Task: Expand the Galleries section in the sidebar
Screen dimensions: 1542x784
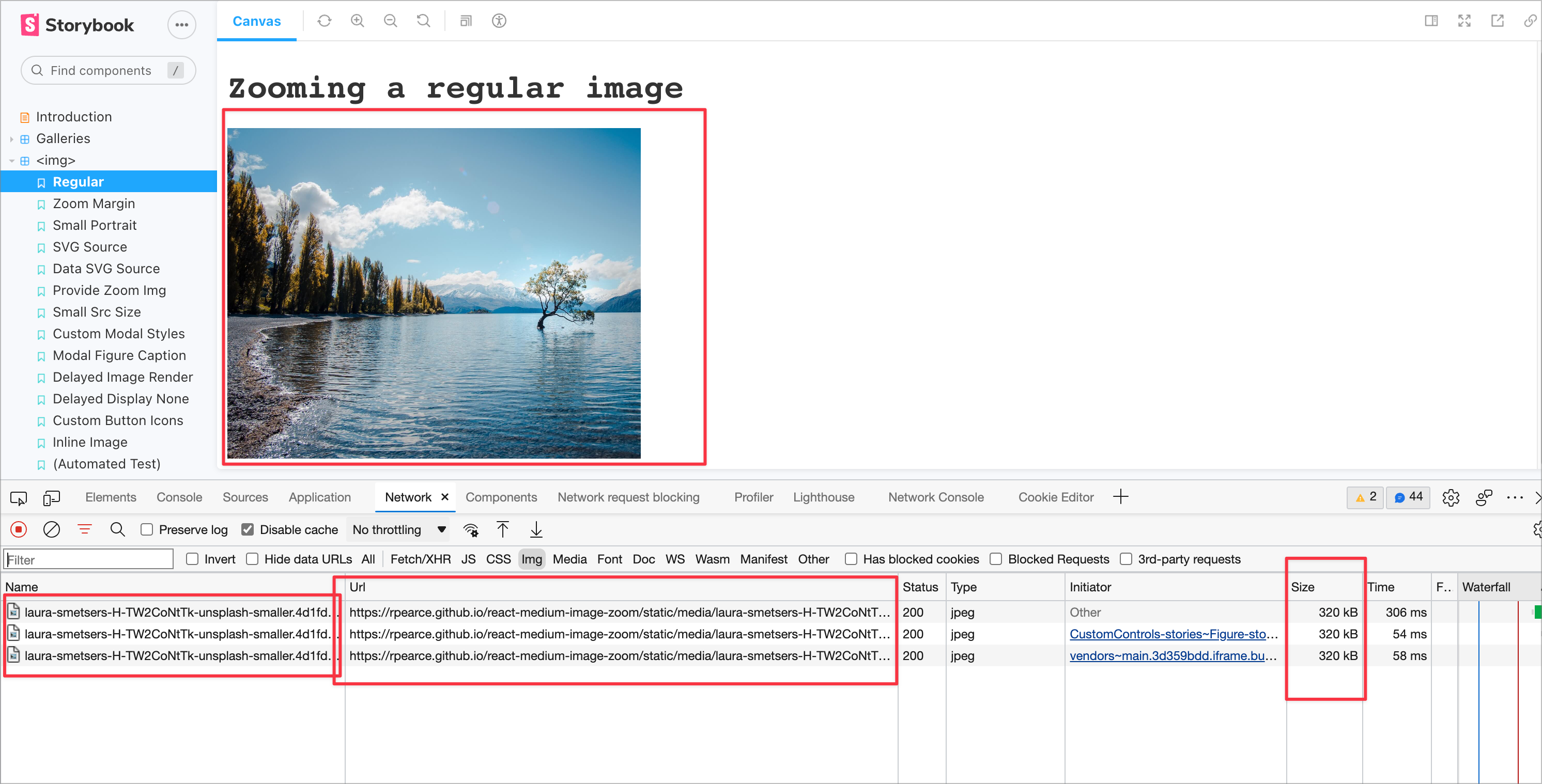Action: [12, 138]
